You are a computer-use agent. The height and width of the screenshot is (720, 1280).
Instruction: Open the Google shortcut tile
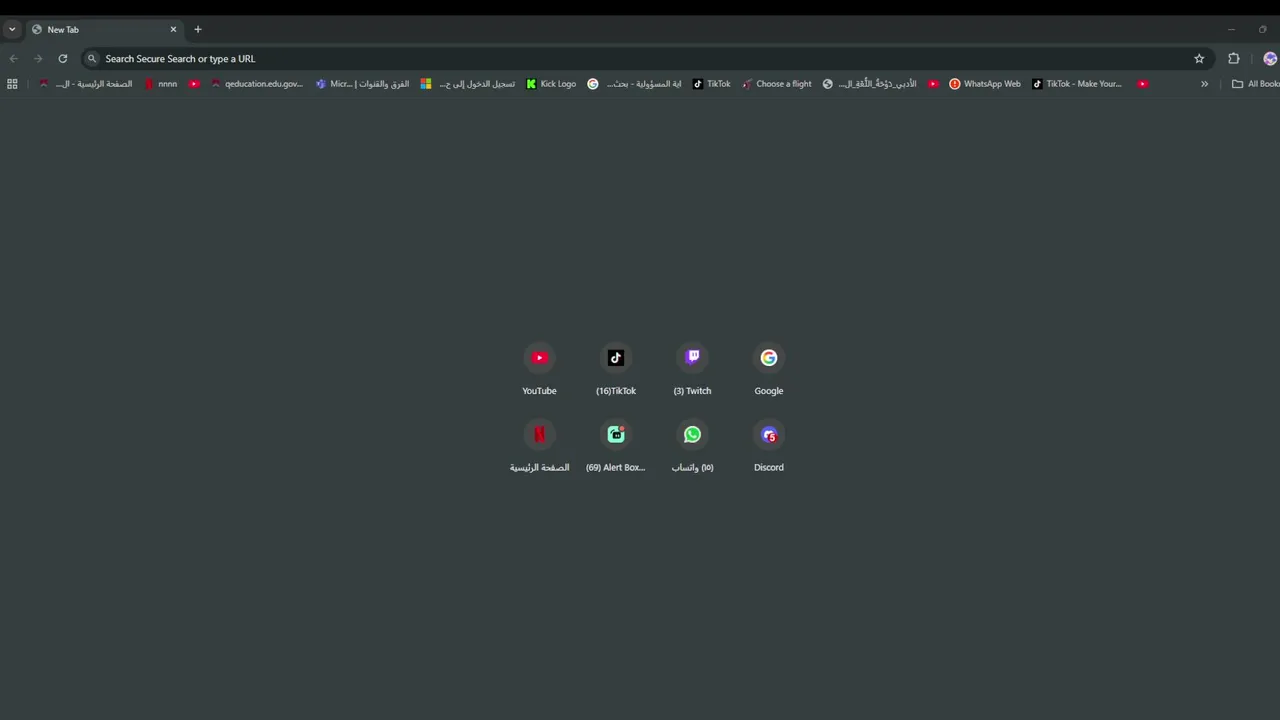coord(769,369)
